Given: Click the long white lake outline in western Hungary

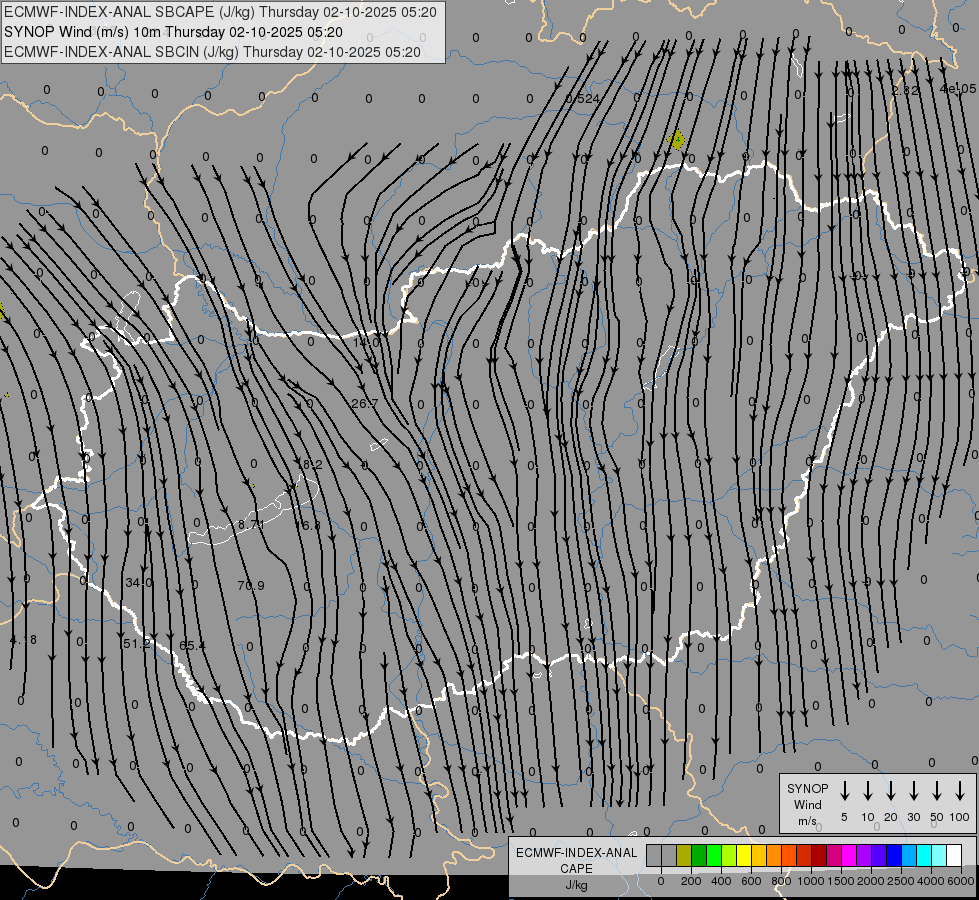Looking at the screenshot, I should [x=255, y=511].
